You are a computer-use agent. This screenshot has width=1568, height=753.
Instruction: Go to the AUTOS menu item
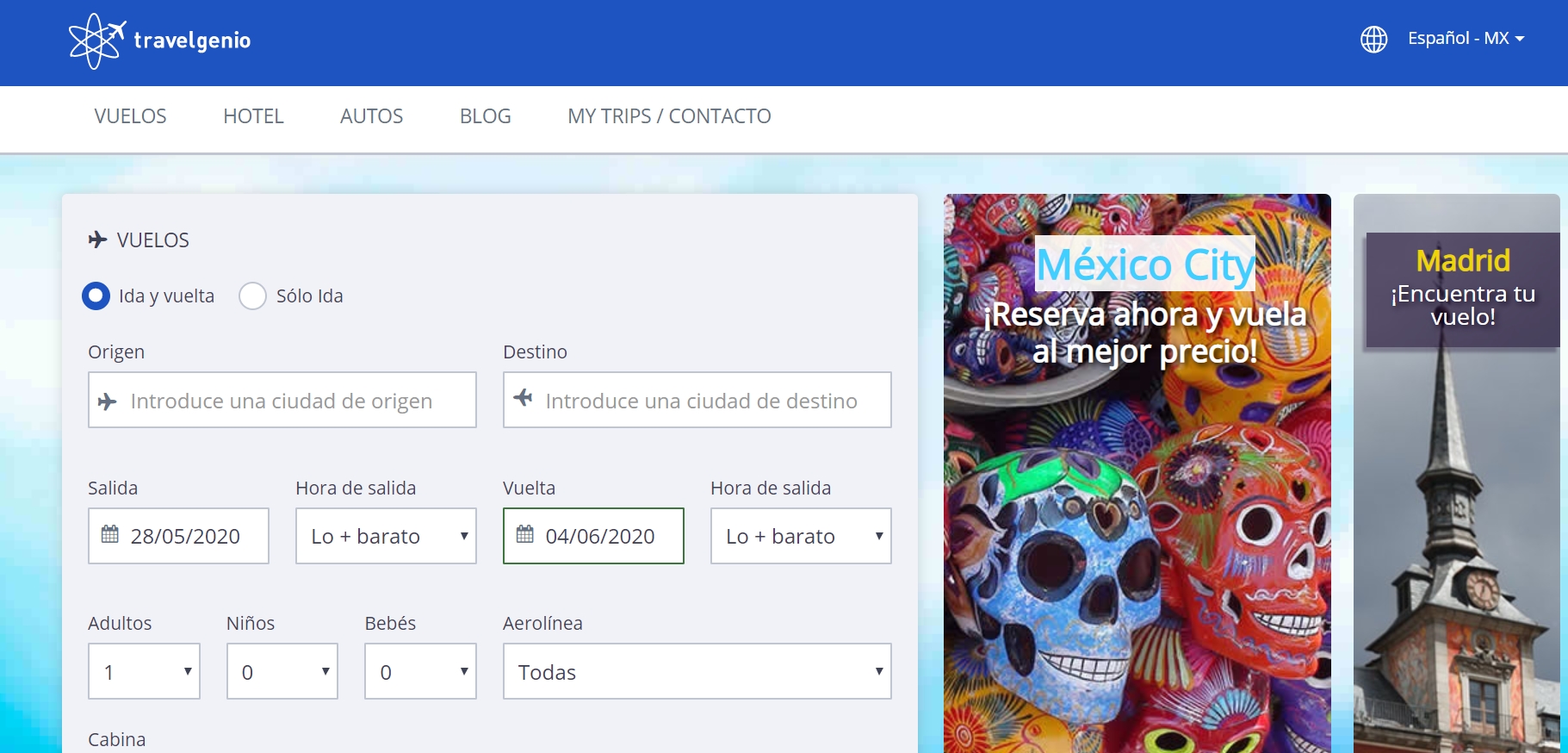(x=371, y=116)
